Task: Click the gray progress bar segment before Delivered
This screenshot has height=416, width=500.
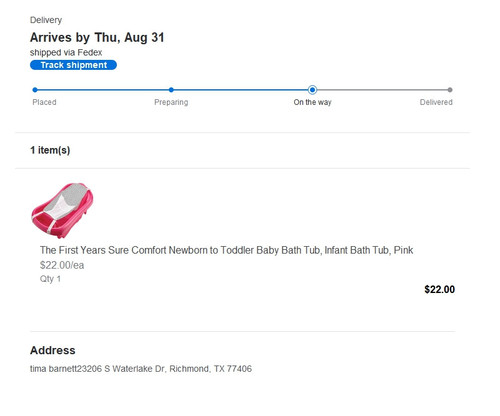Action: pos(382,90)
